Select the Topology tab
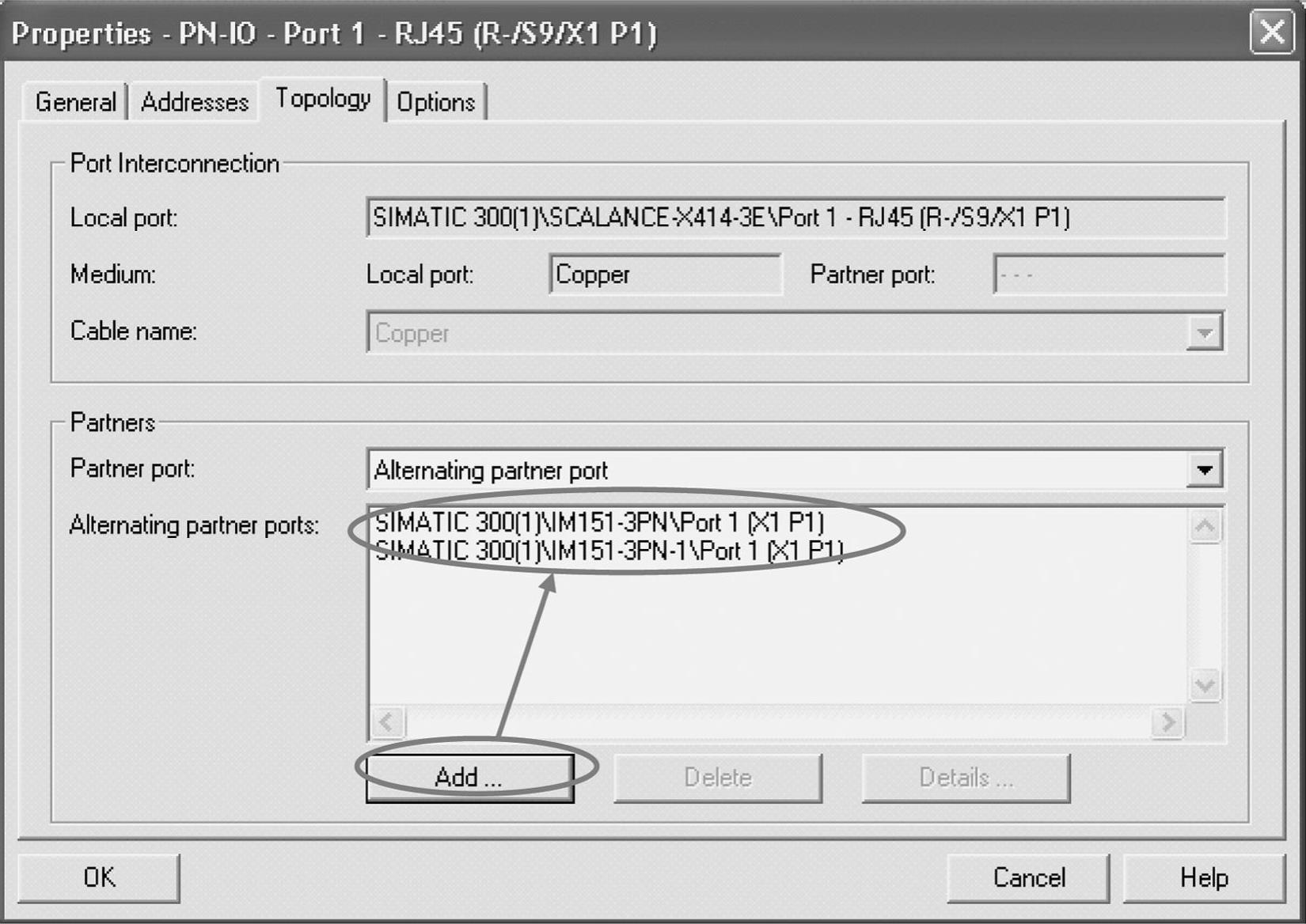This screenshot has width=1306, height=924. (322, 99)
